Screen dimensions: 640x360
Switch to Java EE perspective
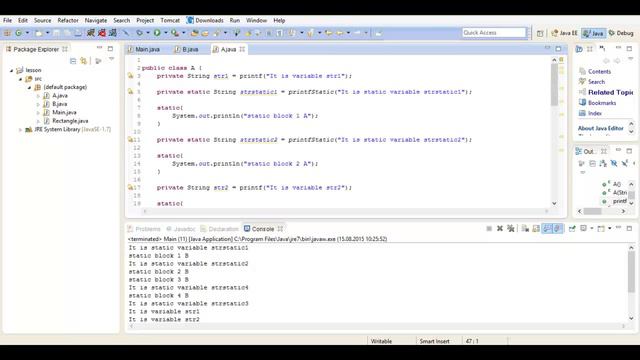(x=564, y=33)
